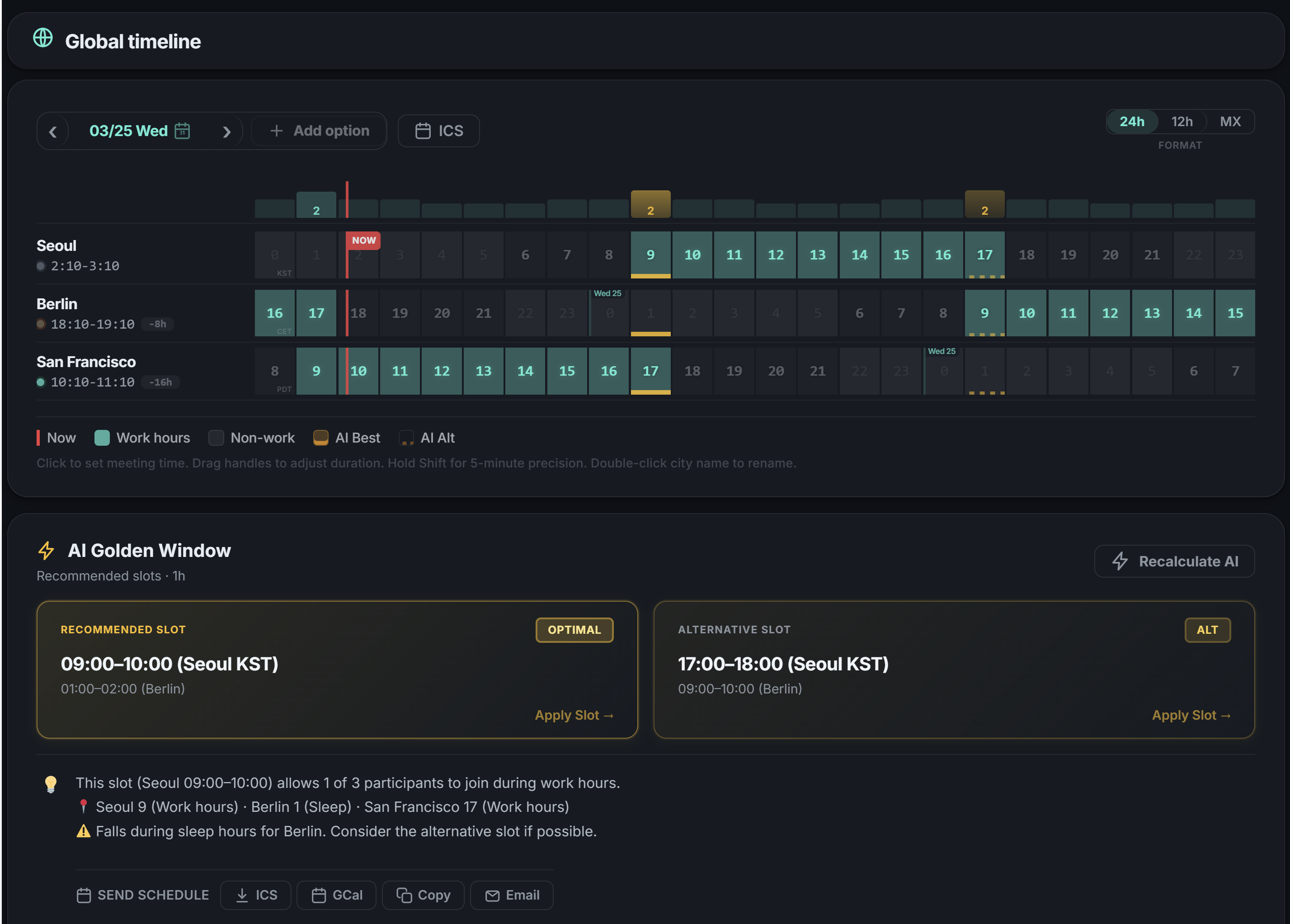Apply the 09:00–10:00 recommended slot

point(574,715)
